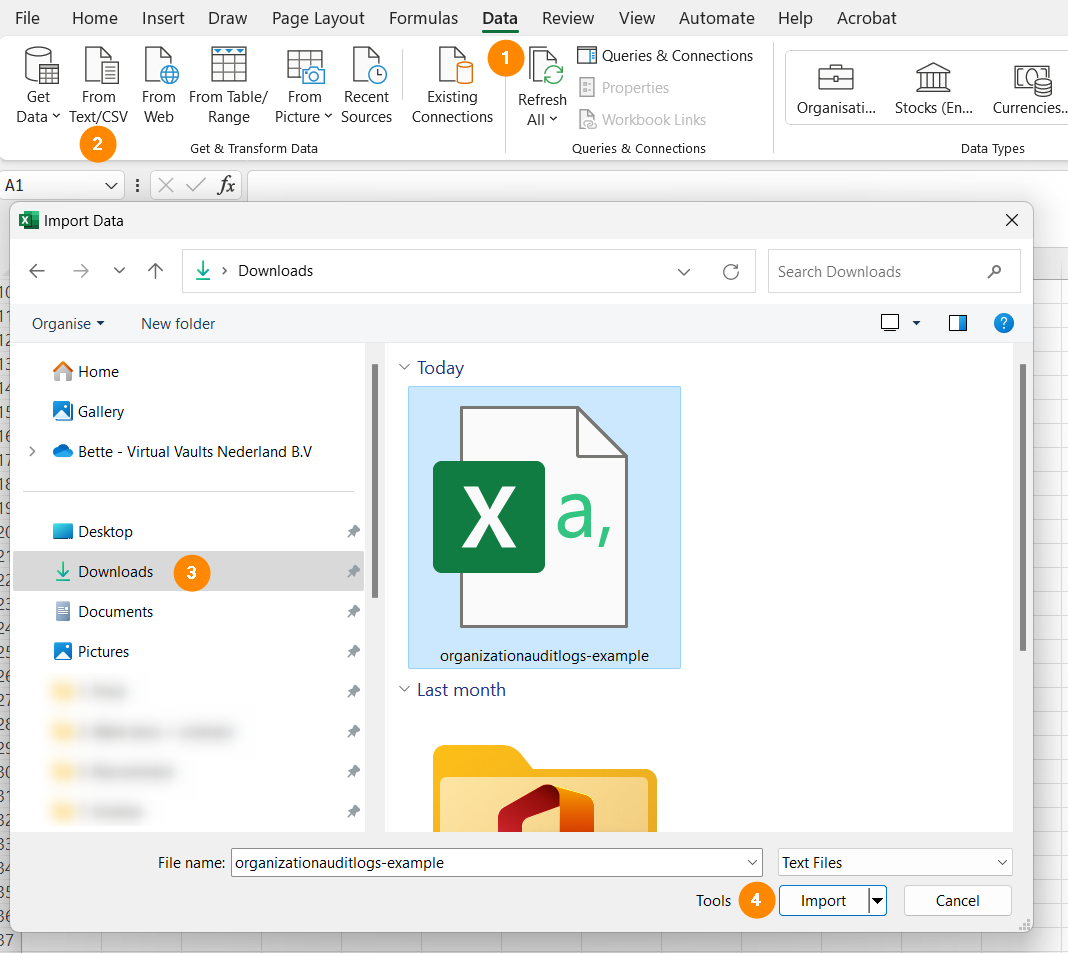The image size is (1068, 953).
Task: Click the Import button
Action: click(x=823, y=901)
